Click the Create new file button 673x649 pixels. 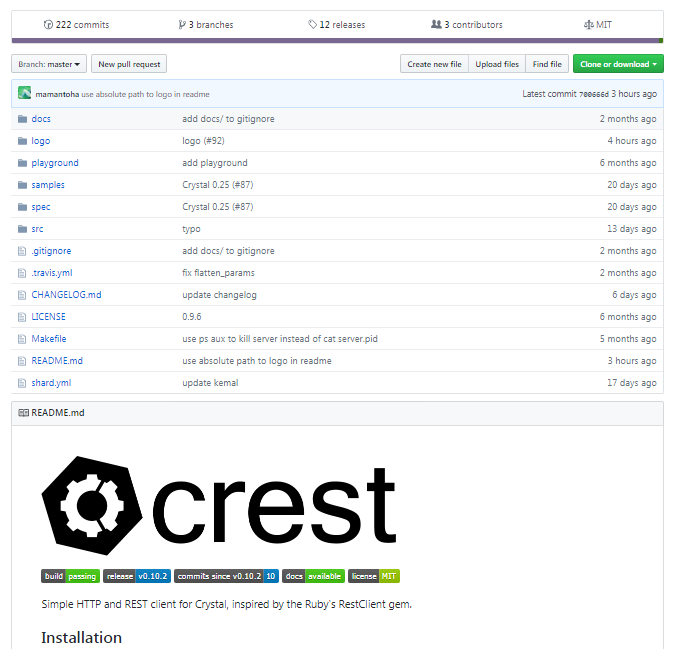tap(434, 64)
